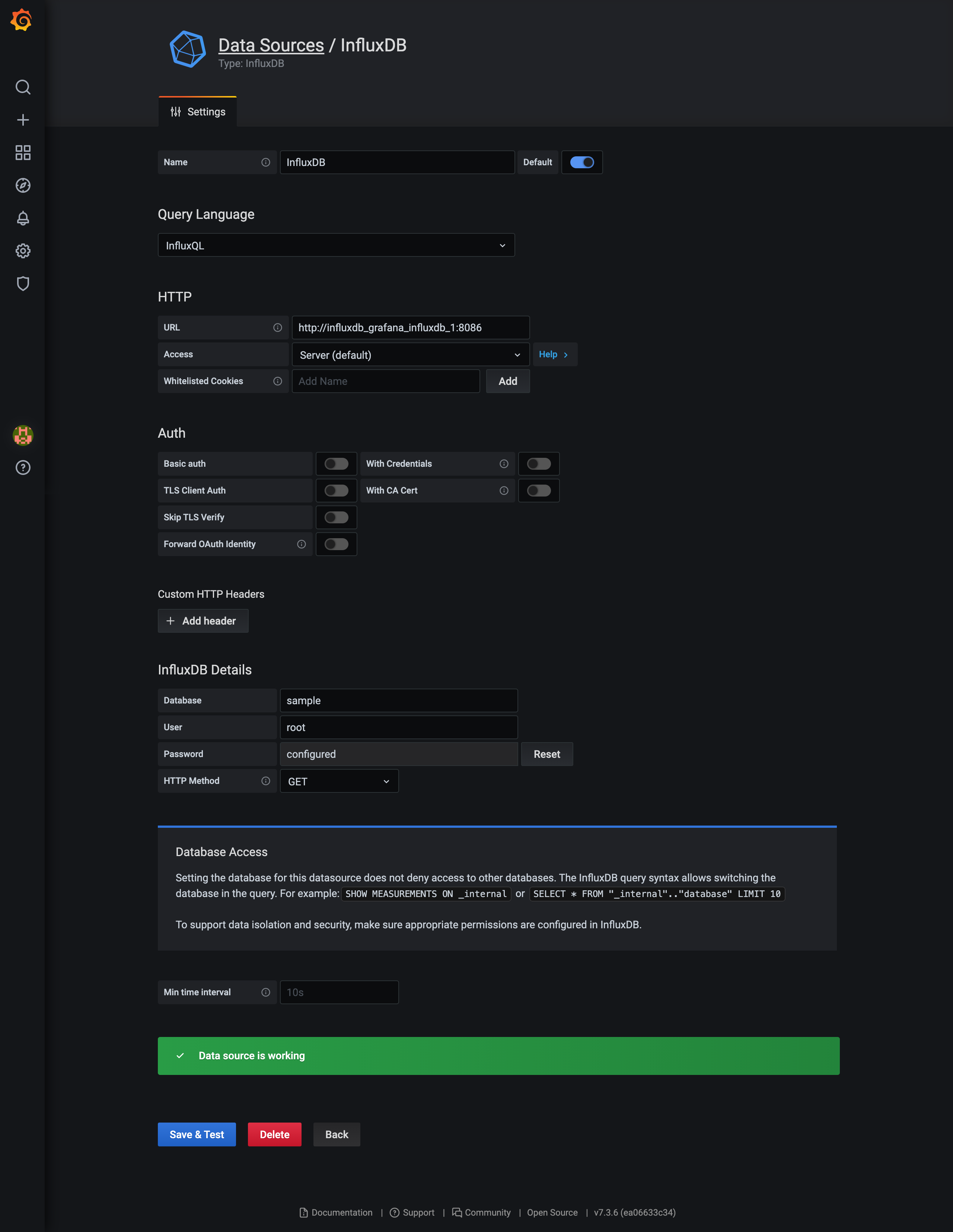
Task: Click the InfluxDB data source logo
Action: (188, 50)
